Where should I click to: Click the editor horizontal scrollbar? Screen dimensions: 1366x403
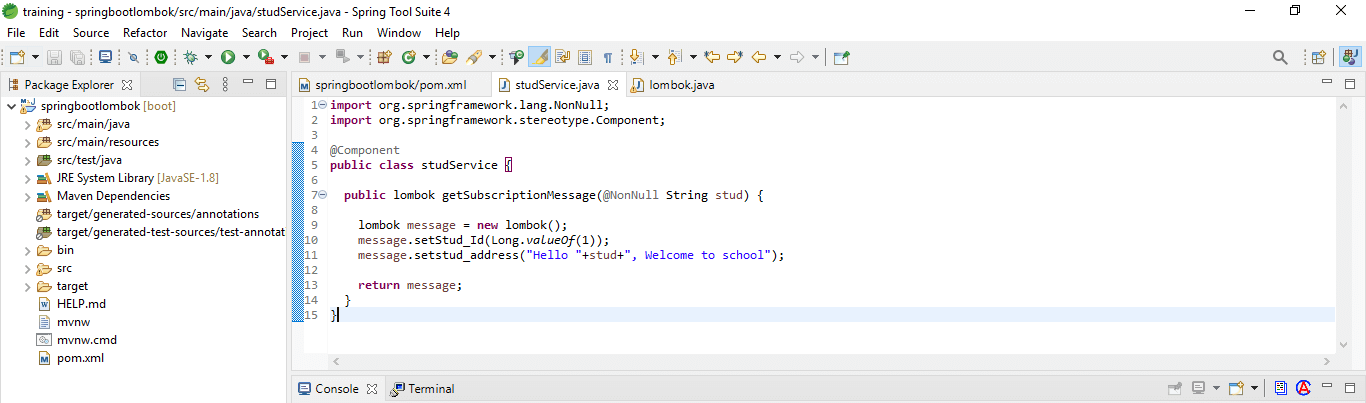(x=832, y=361)
